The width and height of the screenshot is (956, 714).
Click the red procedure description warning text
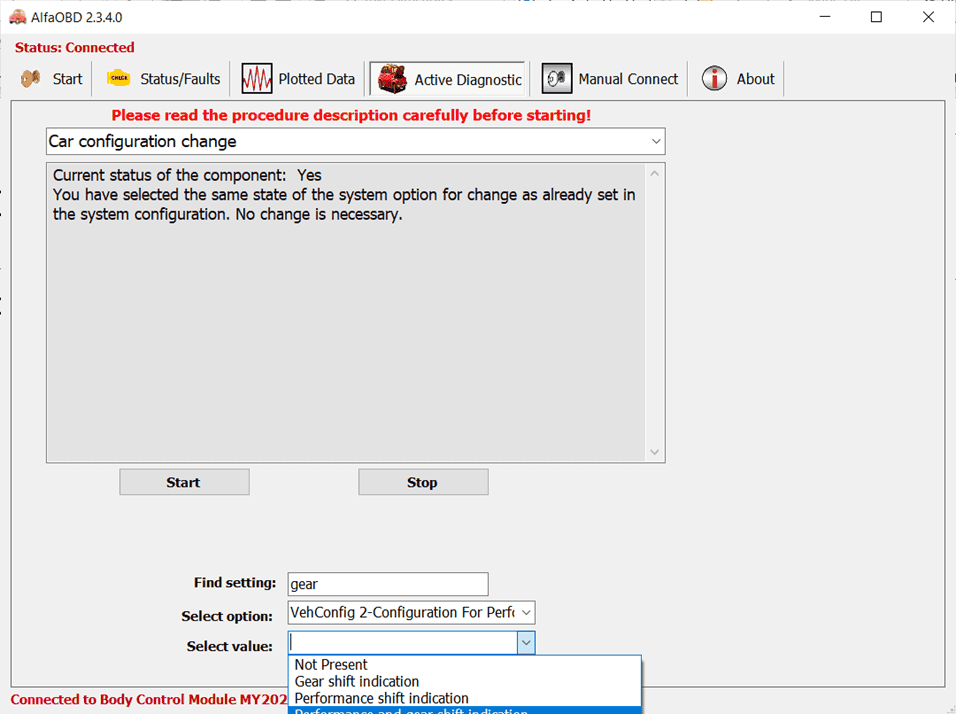[351, 115]
